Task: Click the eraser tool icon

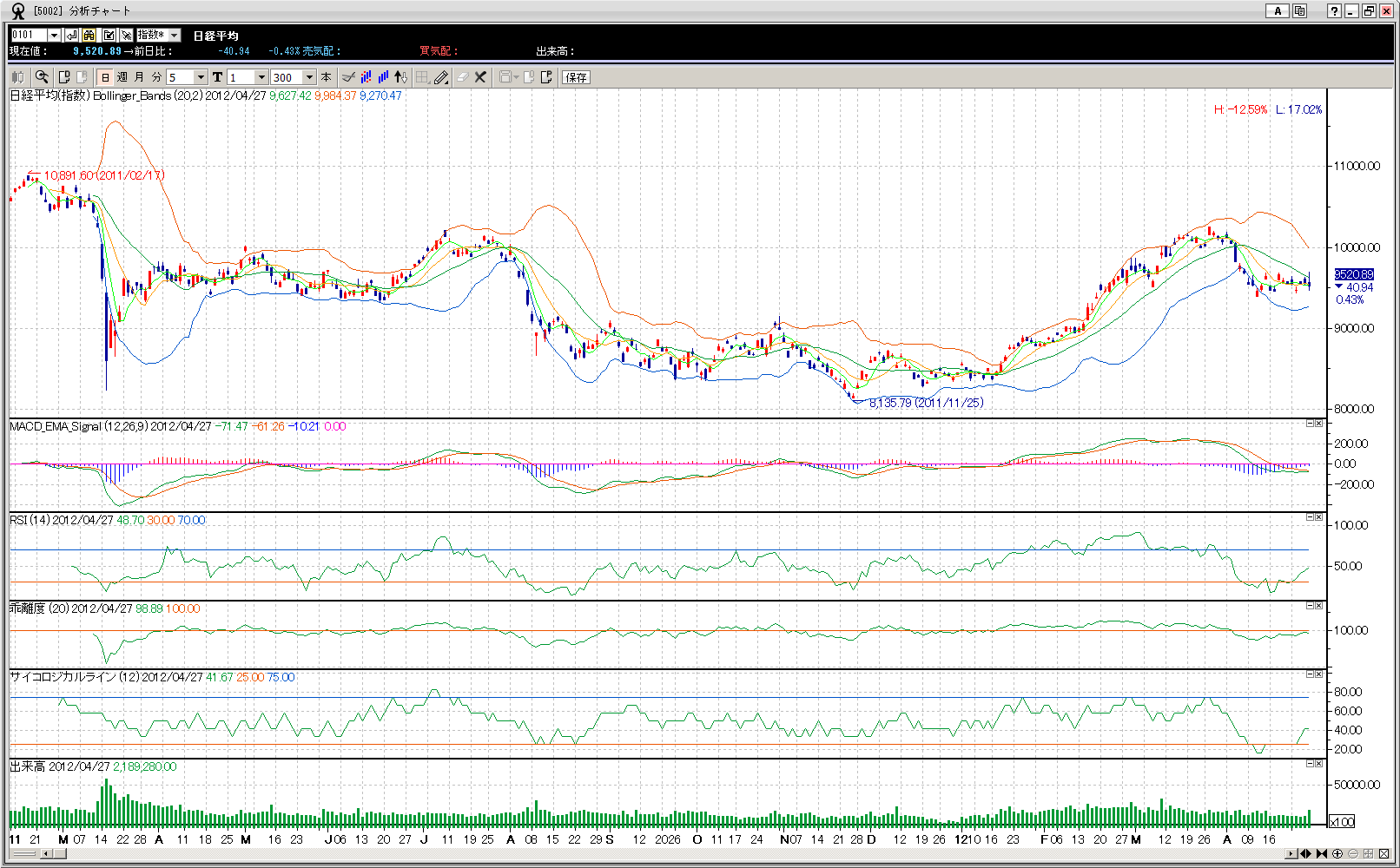Action: point(462,77)
